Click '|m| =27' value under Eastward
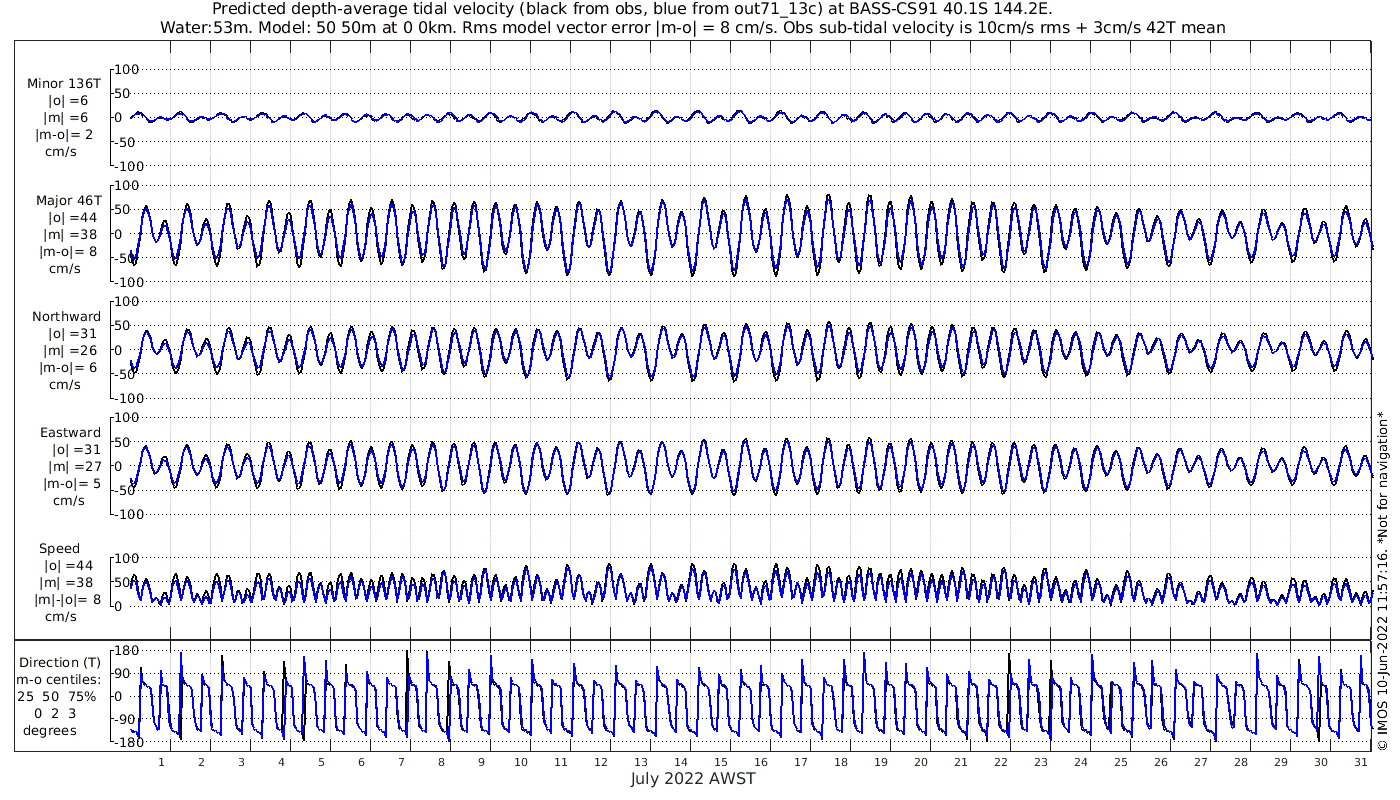The height and width of the screenshot is (800, 1400). (x=70, y=467)
